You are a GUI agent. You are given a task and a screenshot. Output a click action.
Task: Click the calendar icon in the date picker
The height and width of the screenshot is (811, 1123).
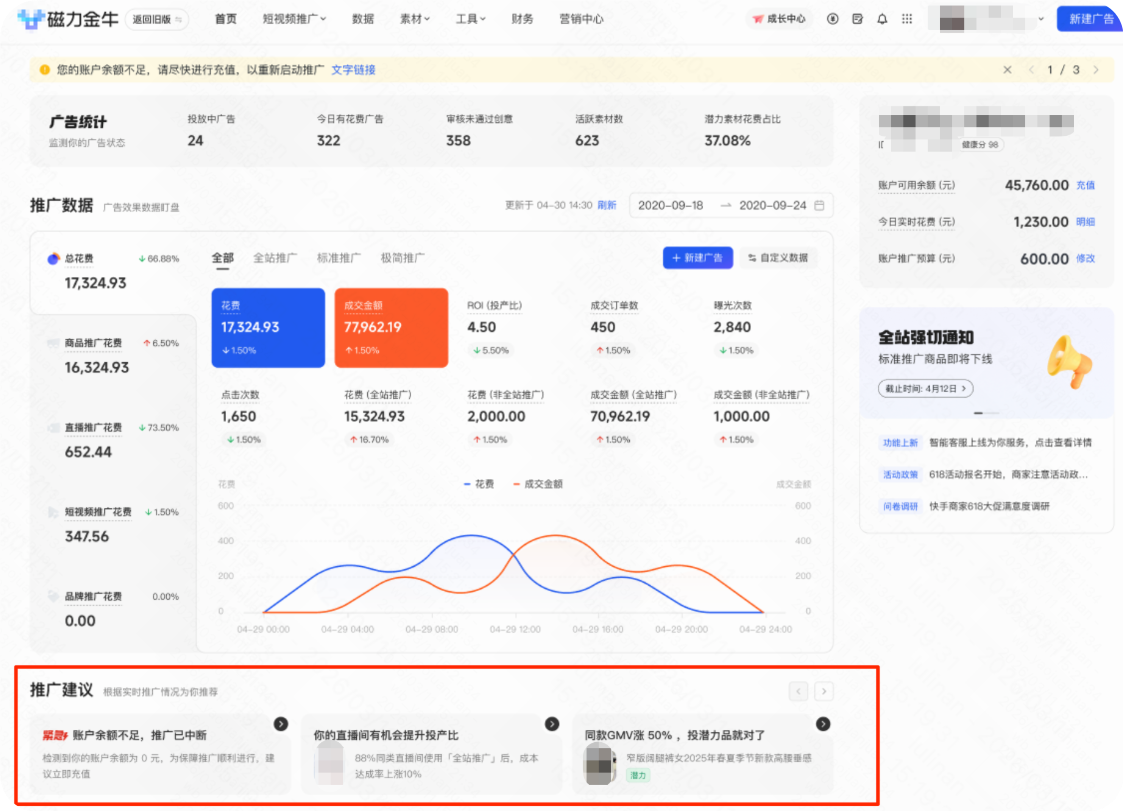click(819, 204)
